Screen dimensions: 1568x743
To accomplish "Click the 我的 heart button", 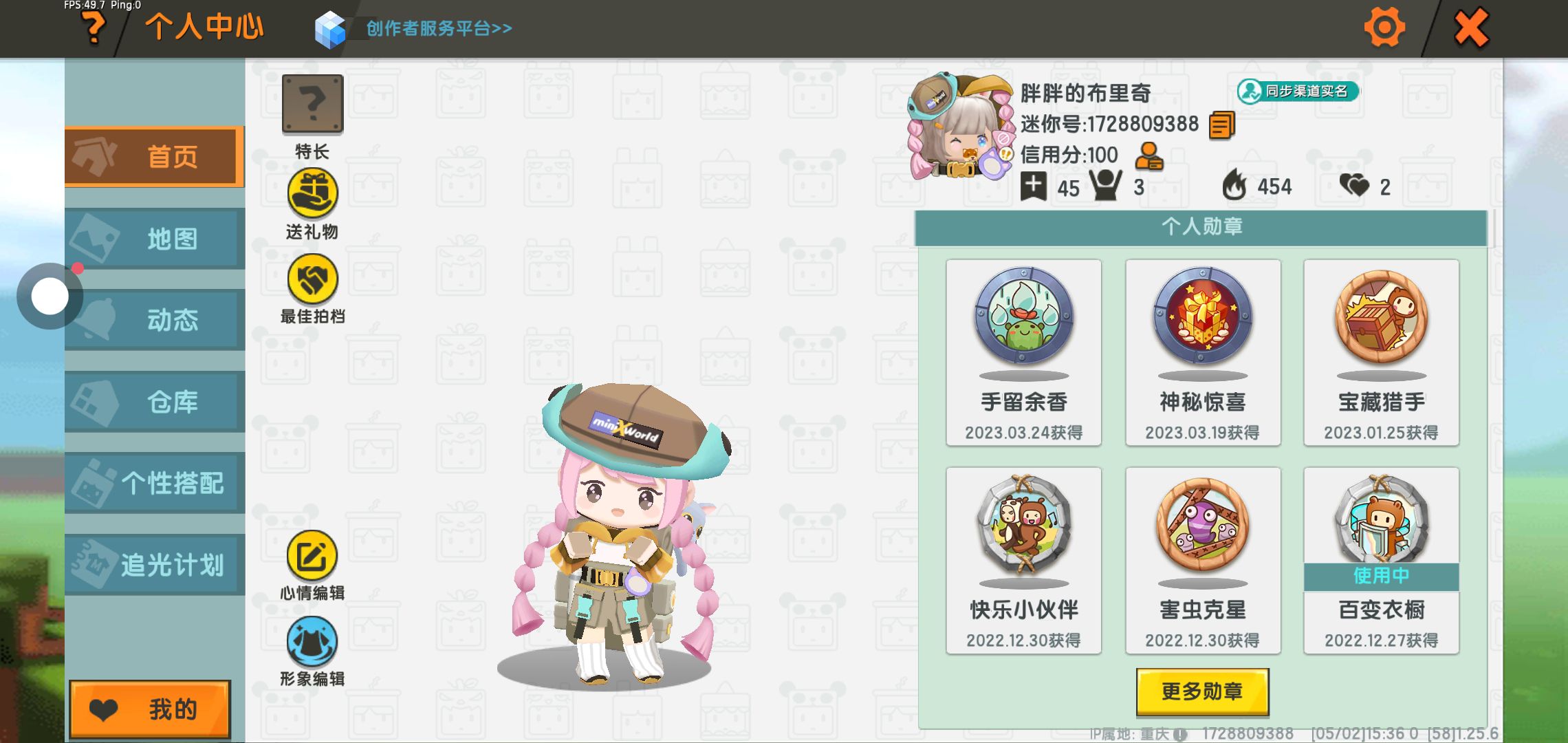I will [150, 709].
